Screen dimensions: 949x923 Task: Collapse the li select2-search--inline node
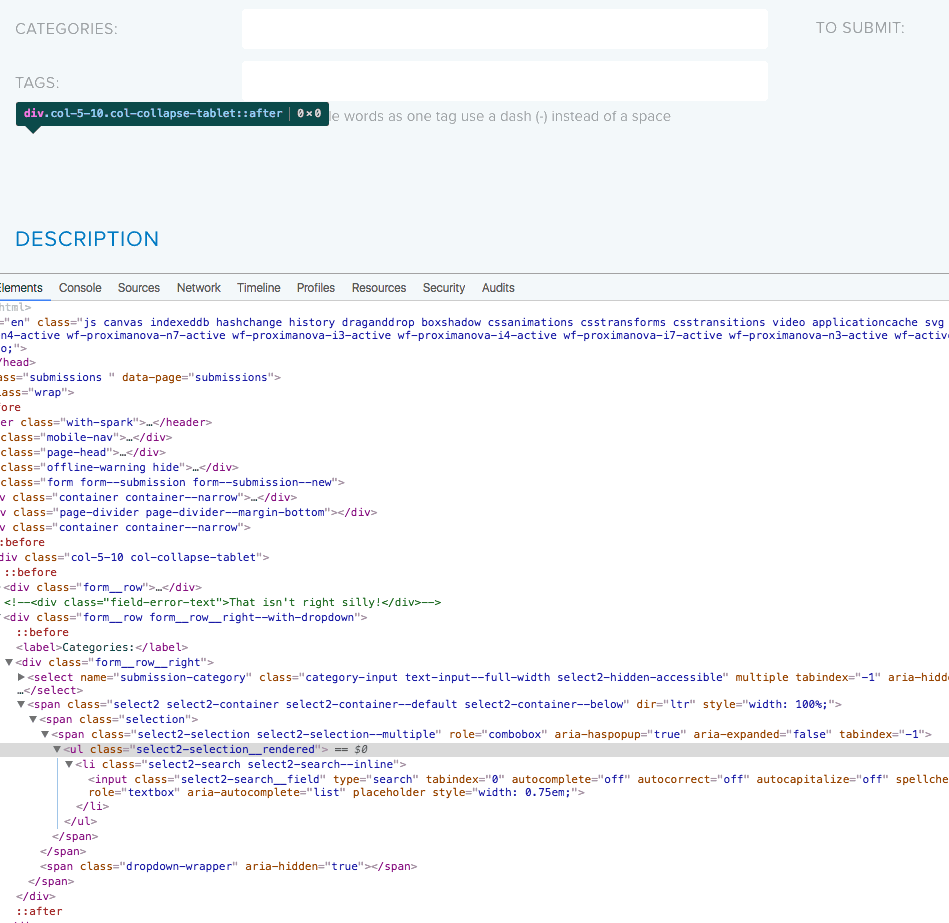point(69,764)
